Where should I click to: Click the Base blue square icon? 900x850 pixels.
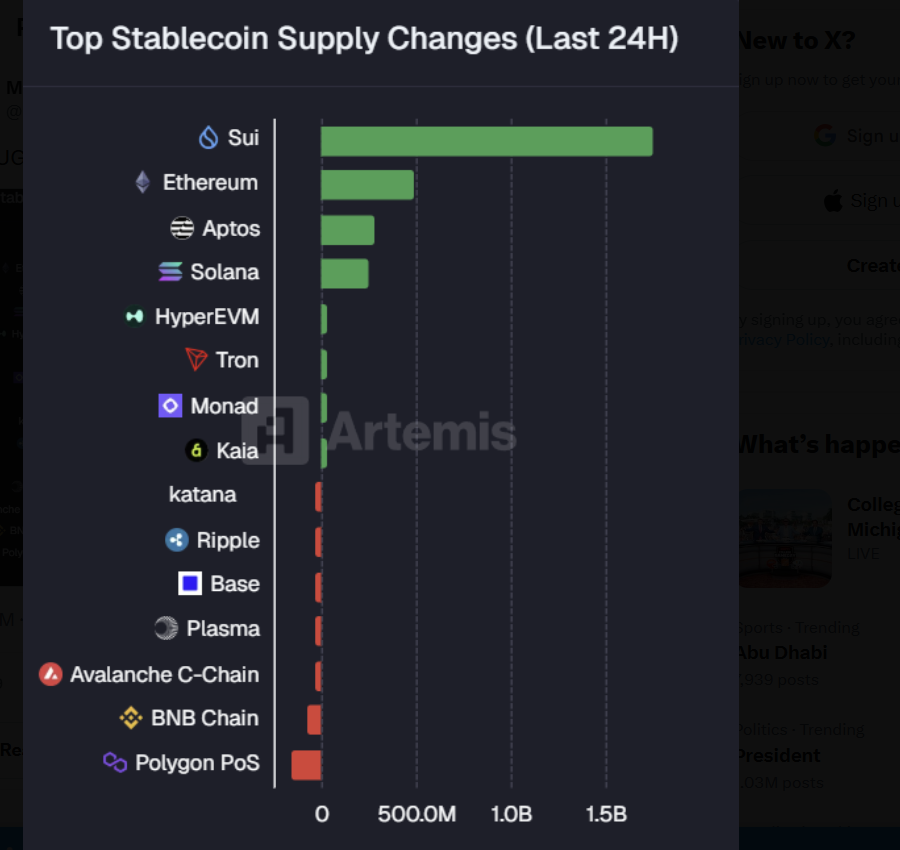190,584
